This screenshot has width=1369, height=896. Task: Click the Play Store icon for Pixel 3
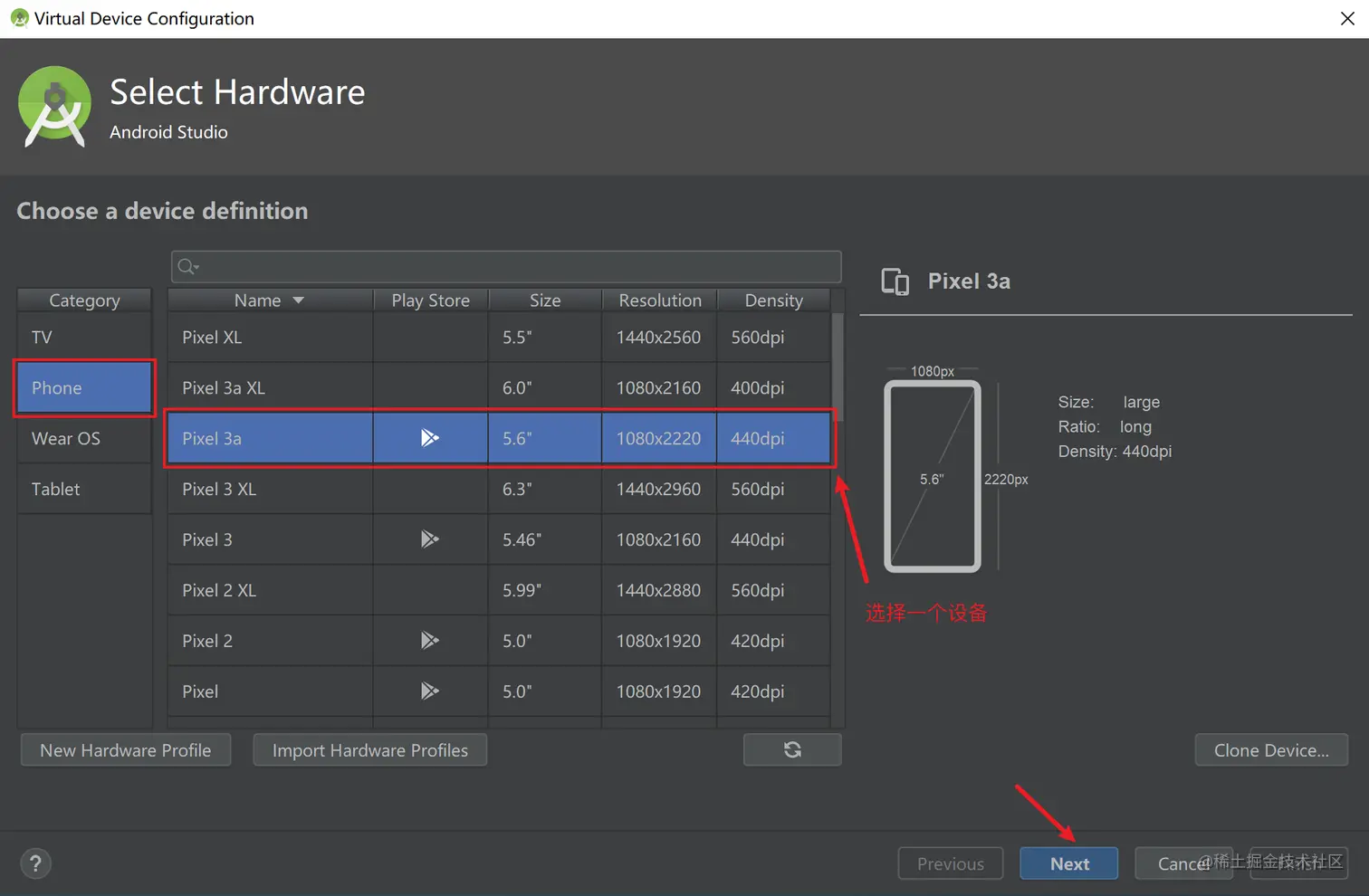click(430, 539)
